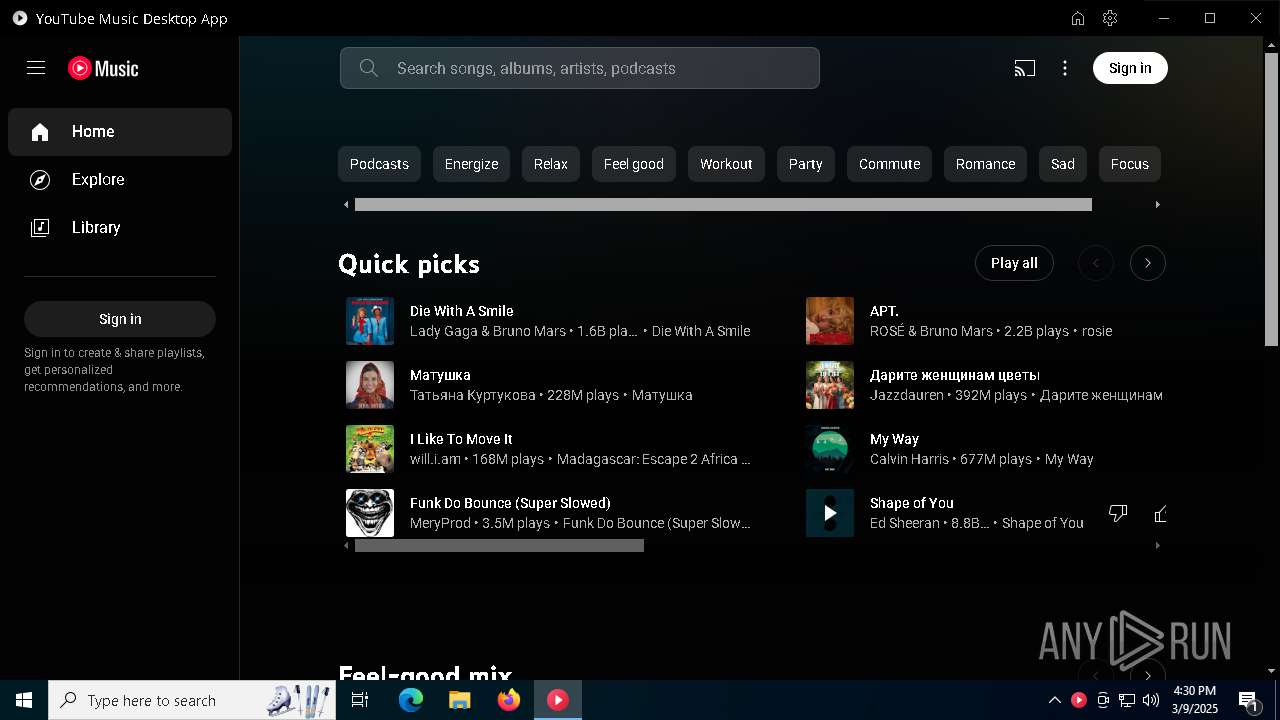Dislike the Shape of You track
The width and height of the screenshot is (1280, 720).
tap(1118, 513)
